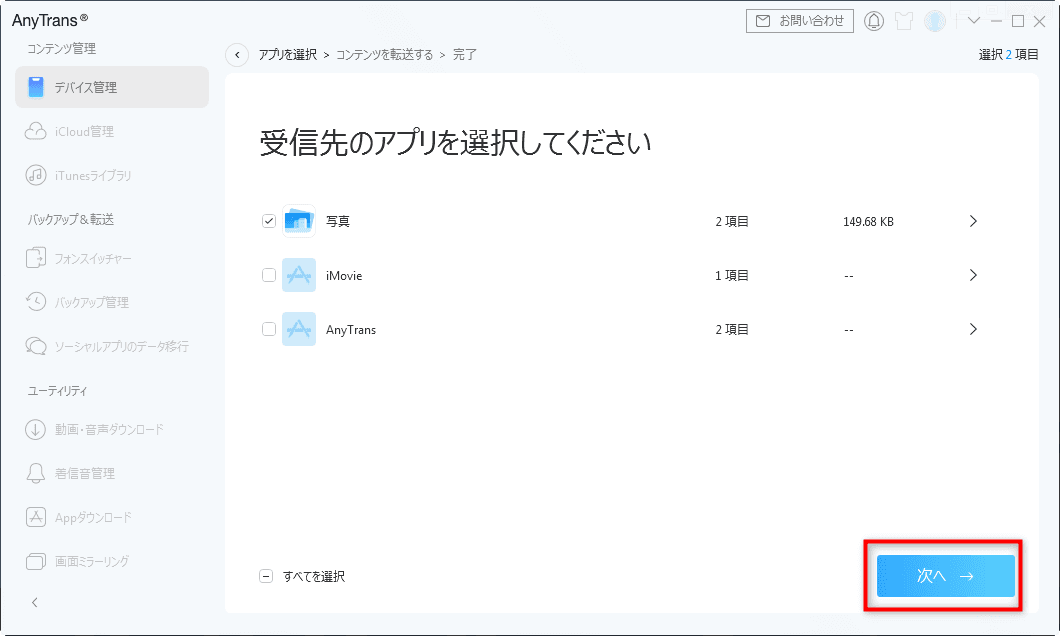The height and width of the screenshot is (636, 1060).
Task: Click the shirt theme icon in title bar
Action: click(x=904, y=21)
